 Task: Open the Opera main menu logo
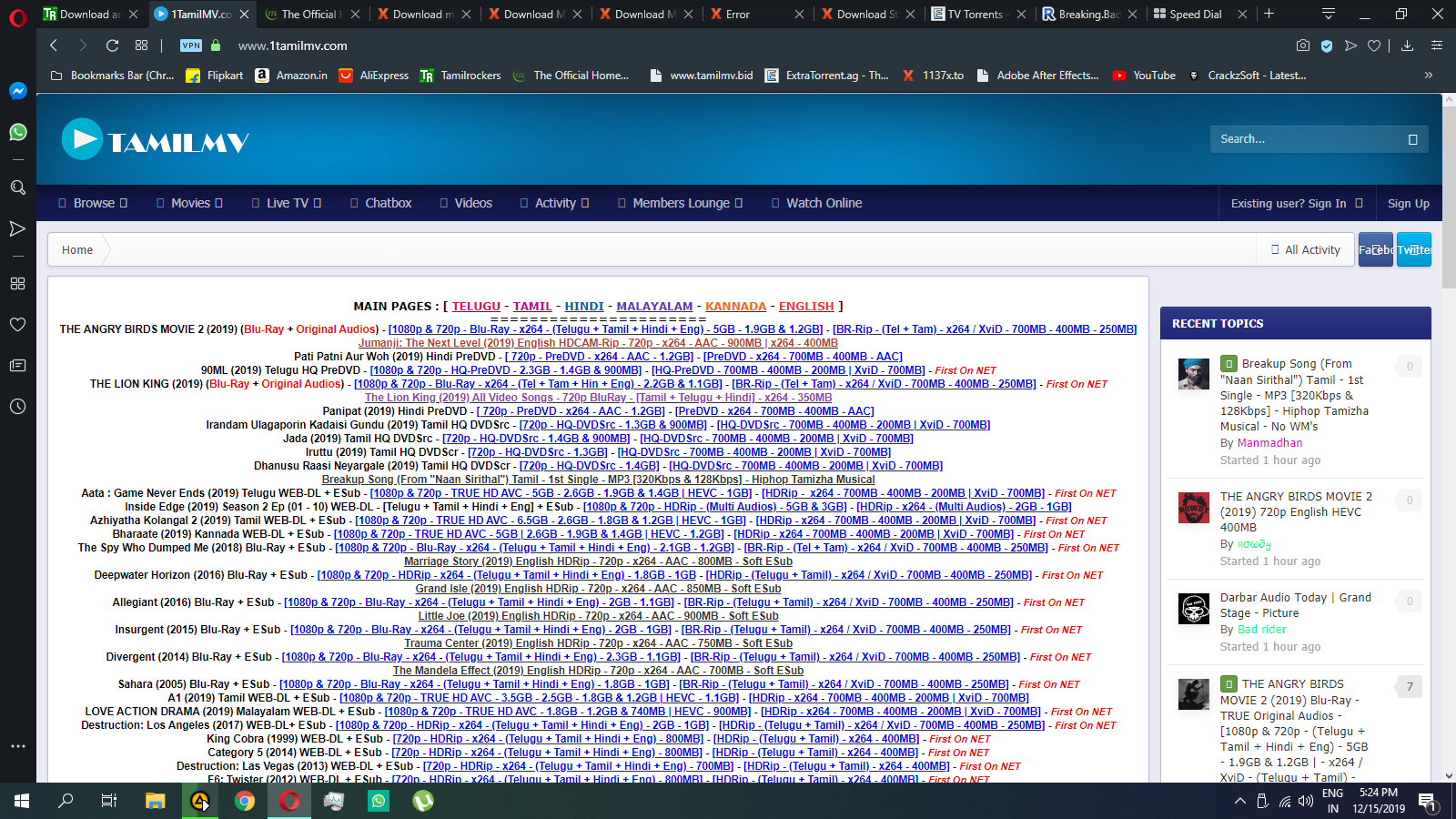coord(17,16)
